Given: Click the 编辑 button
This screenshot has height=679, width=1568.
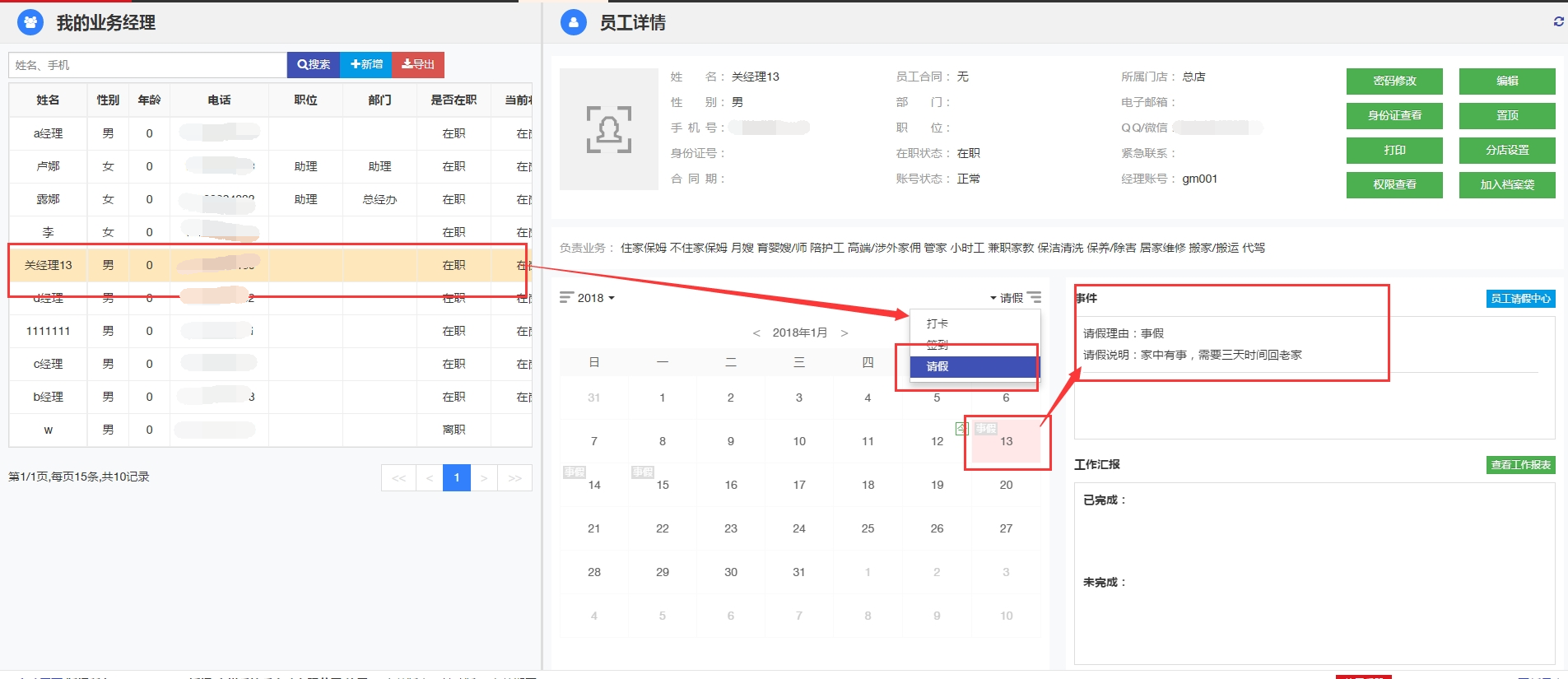Looking at the screenshot, I should [x=1507, y=81].
